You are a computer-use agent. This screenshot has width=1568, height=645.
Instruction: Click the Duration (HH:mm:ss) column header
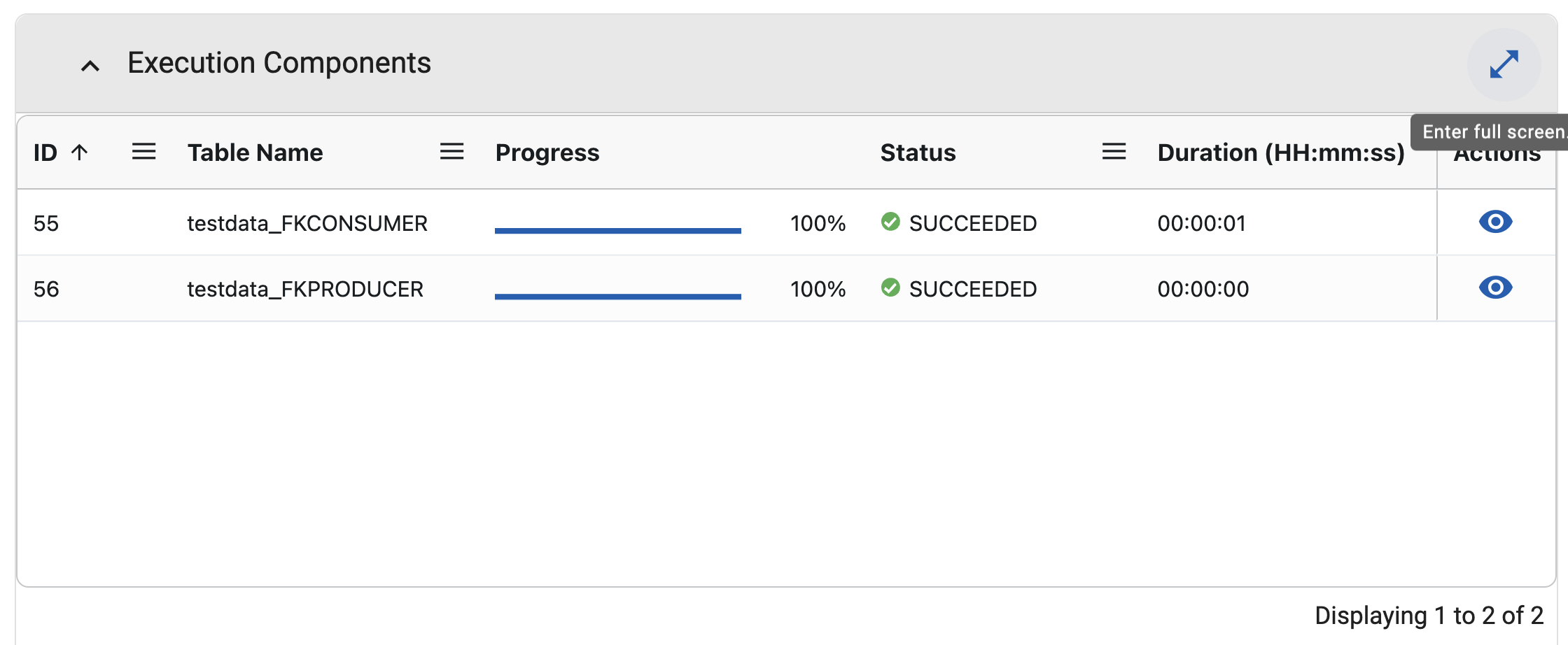1280,153
